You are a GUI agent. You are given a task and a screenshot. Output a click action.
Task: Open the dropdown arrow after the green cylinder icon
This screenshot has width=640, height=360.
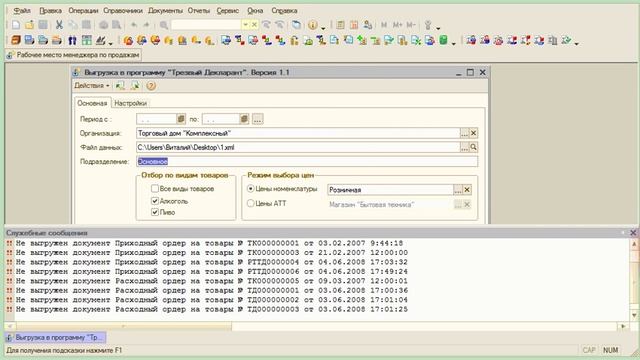click(453, 43)
